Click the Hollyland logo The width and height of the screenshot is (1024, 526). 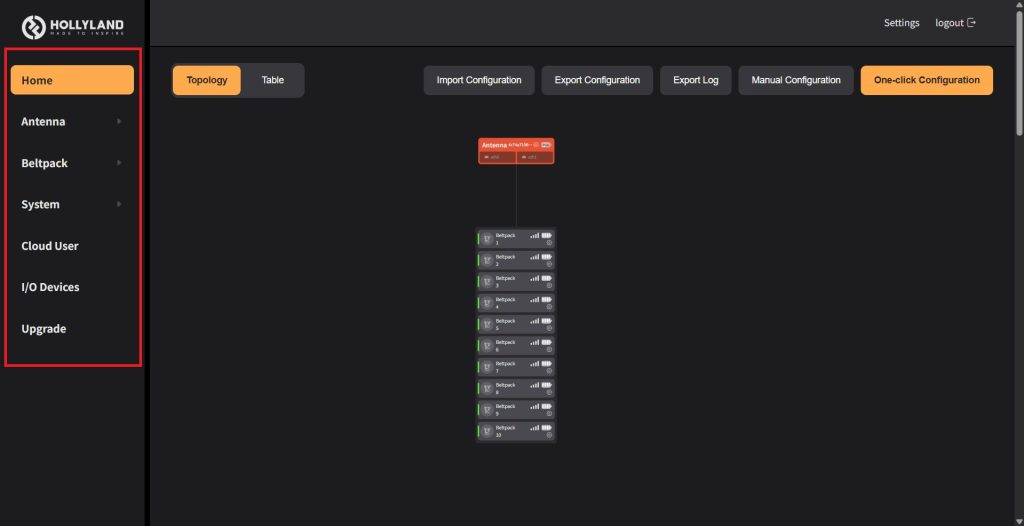pos(73,27)
